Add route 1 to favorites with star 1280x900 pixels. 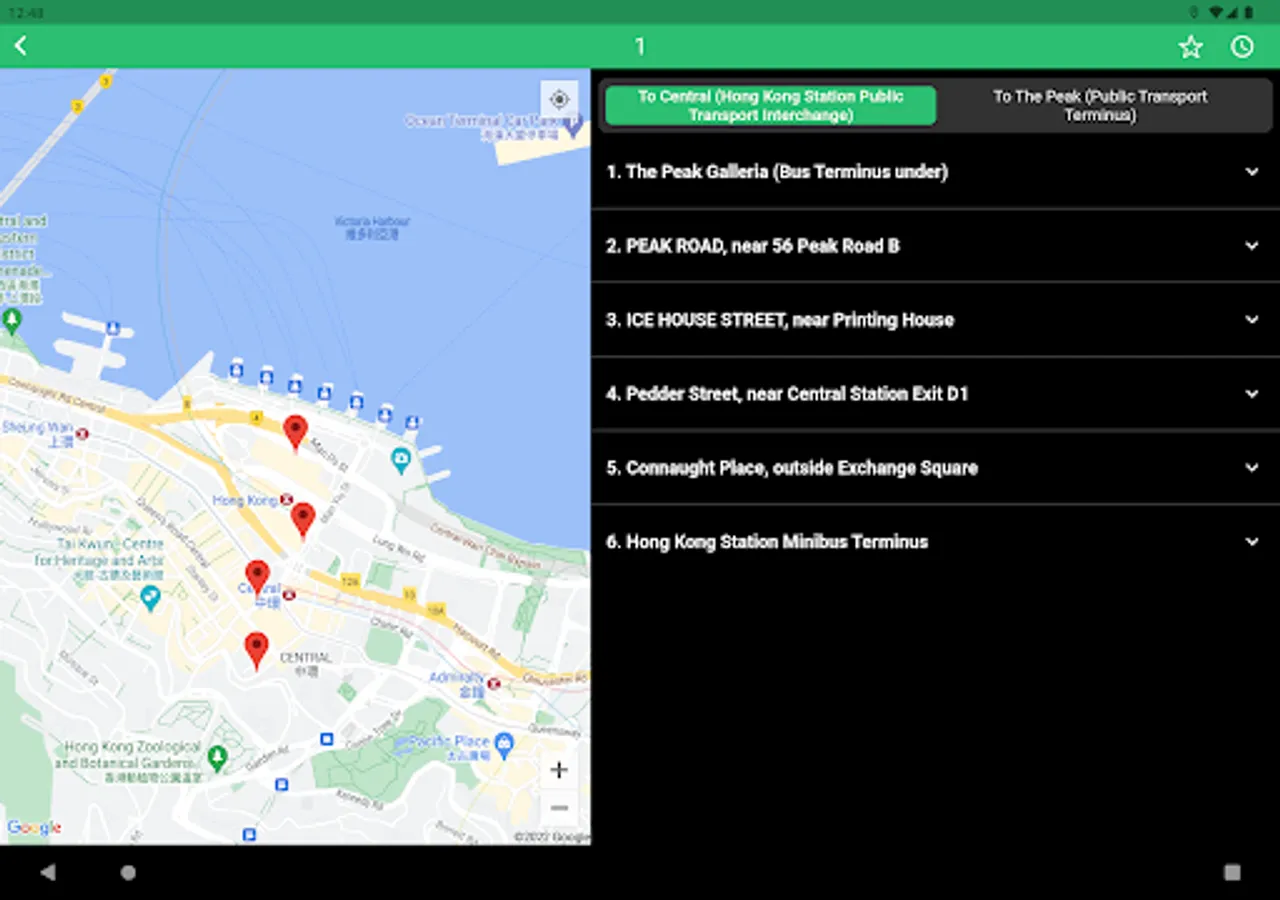(x=1190, y=47)
